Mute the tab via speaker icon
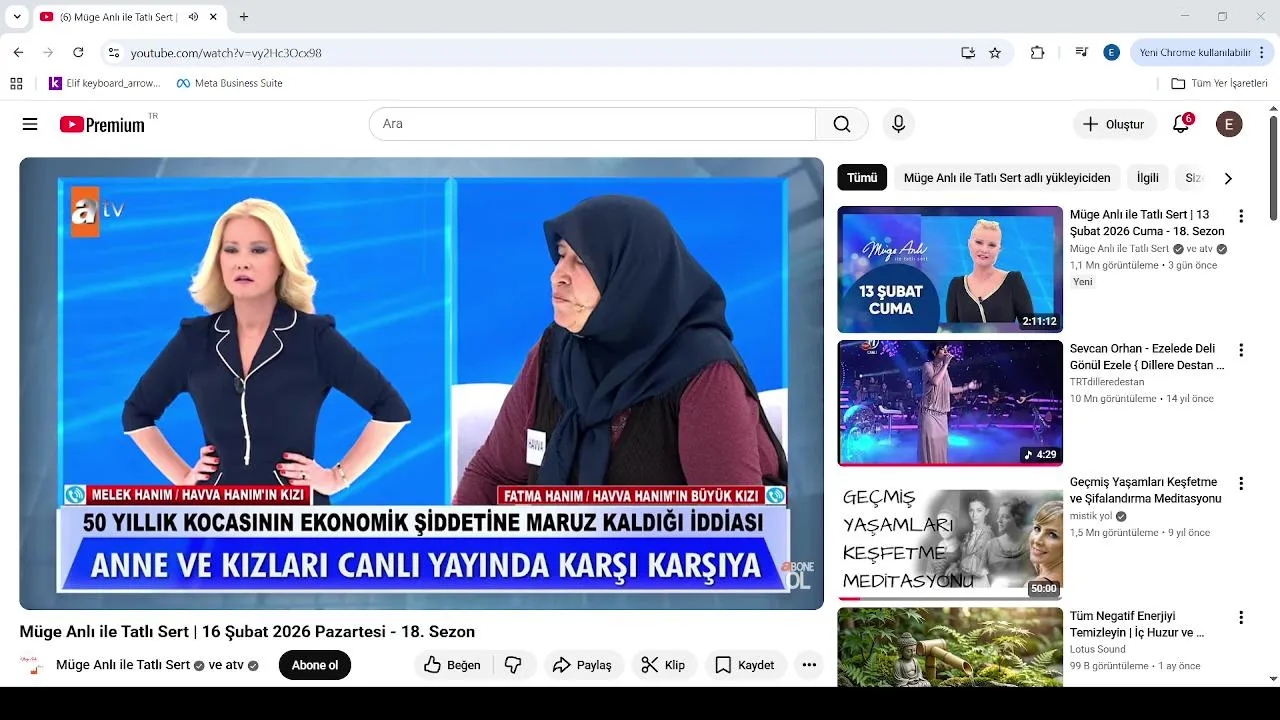This screenshot has width=1280, height=720. [x=193, y=17]
